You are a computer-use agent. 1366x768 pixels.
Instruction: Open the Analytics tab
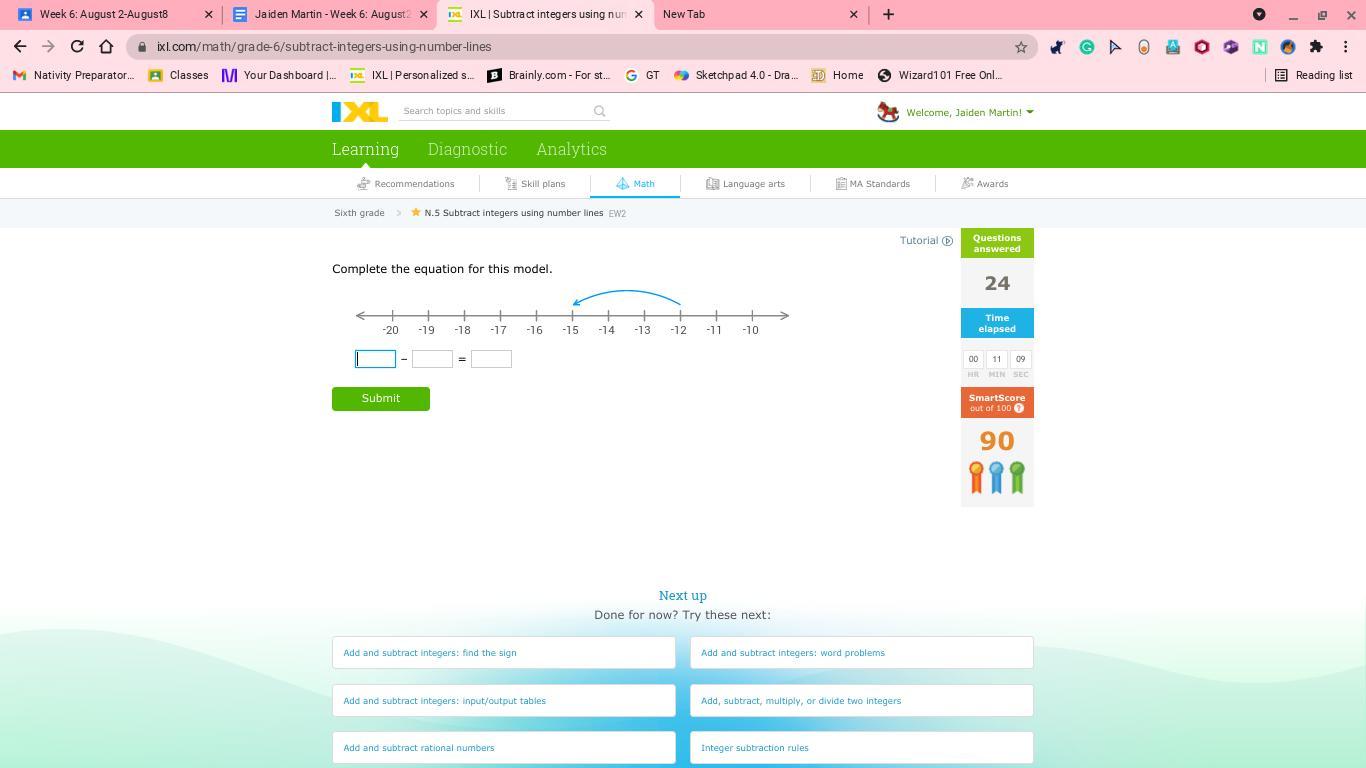click(x=571, y=149)
